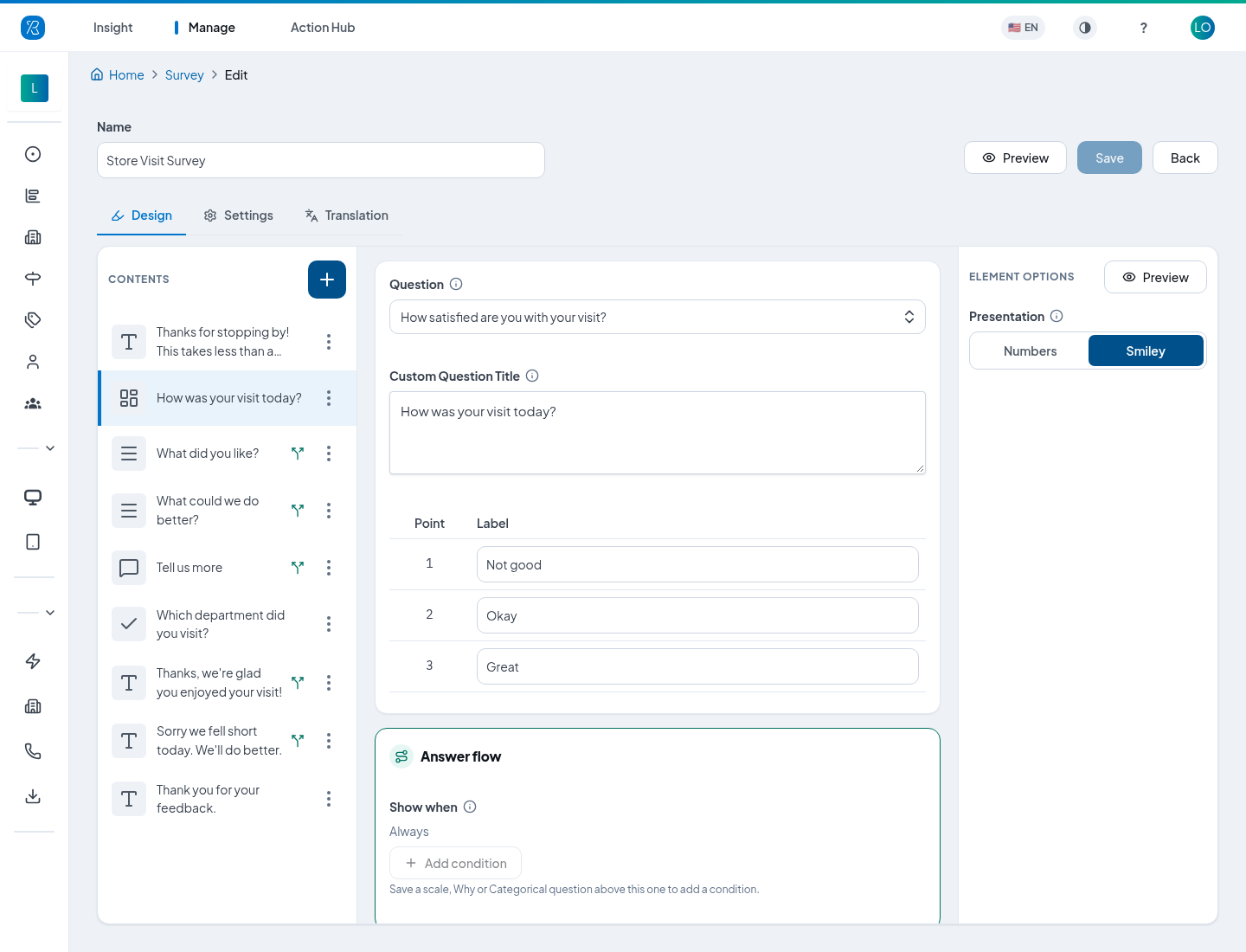Click the Add condition button
This screenshot has height=952, width=1246.
pos(455,863)
